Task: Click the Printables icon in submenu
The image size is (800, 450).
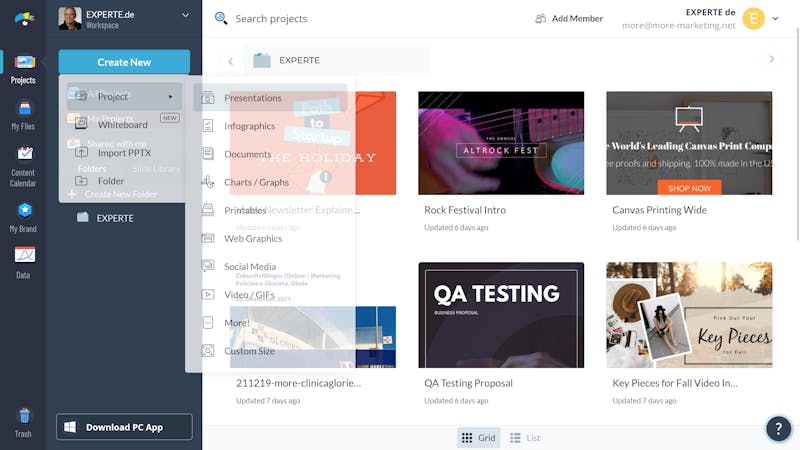Action: (208, 210)
